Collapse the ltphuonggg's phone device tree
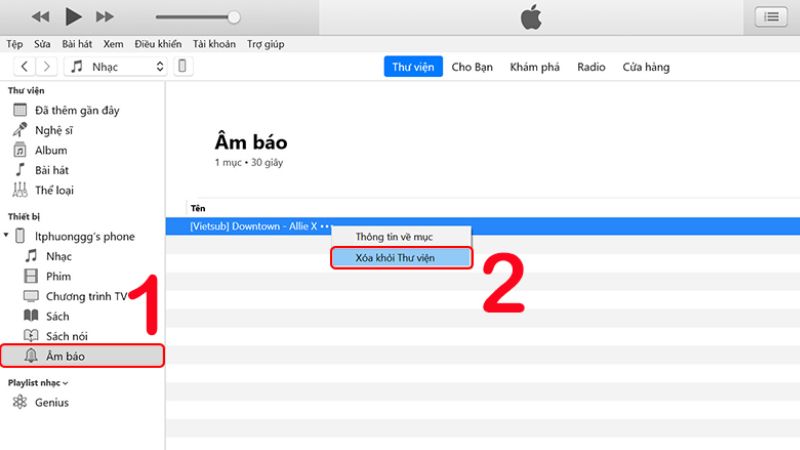800x450 pixels. [6, 235]
